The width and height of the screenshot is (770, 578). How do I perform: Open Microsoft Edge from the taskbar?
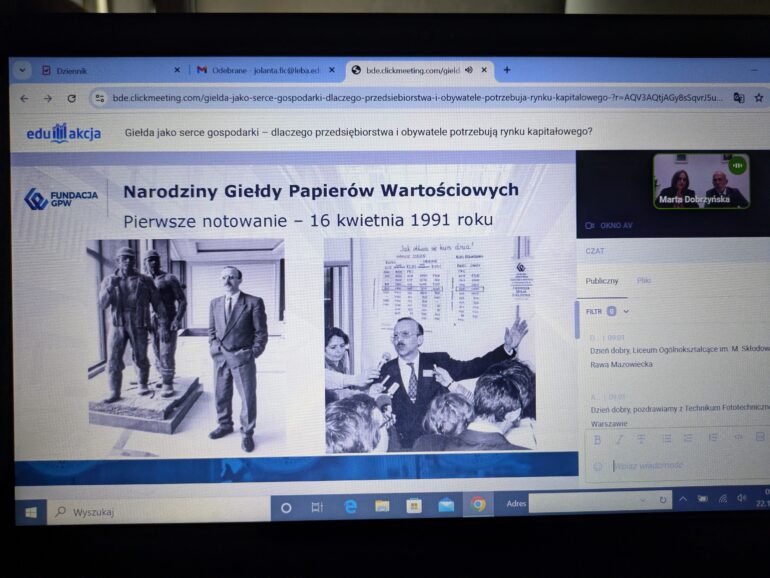coord(350,506)
